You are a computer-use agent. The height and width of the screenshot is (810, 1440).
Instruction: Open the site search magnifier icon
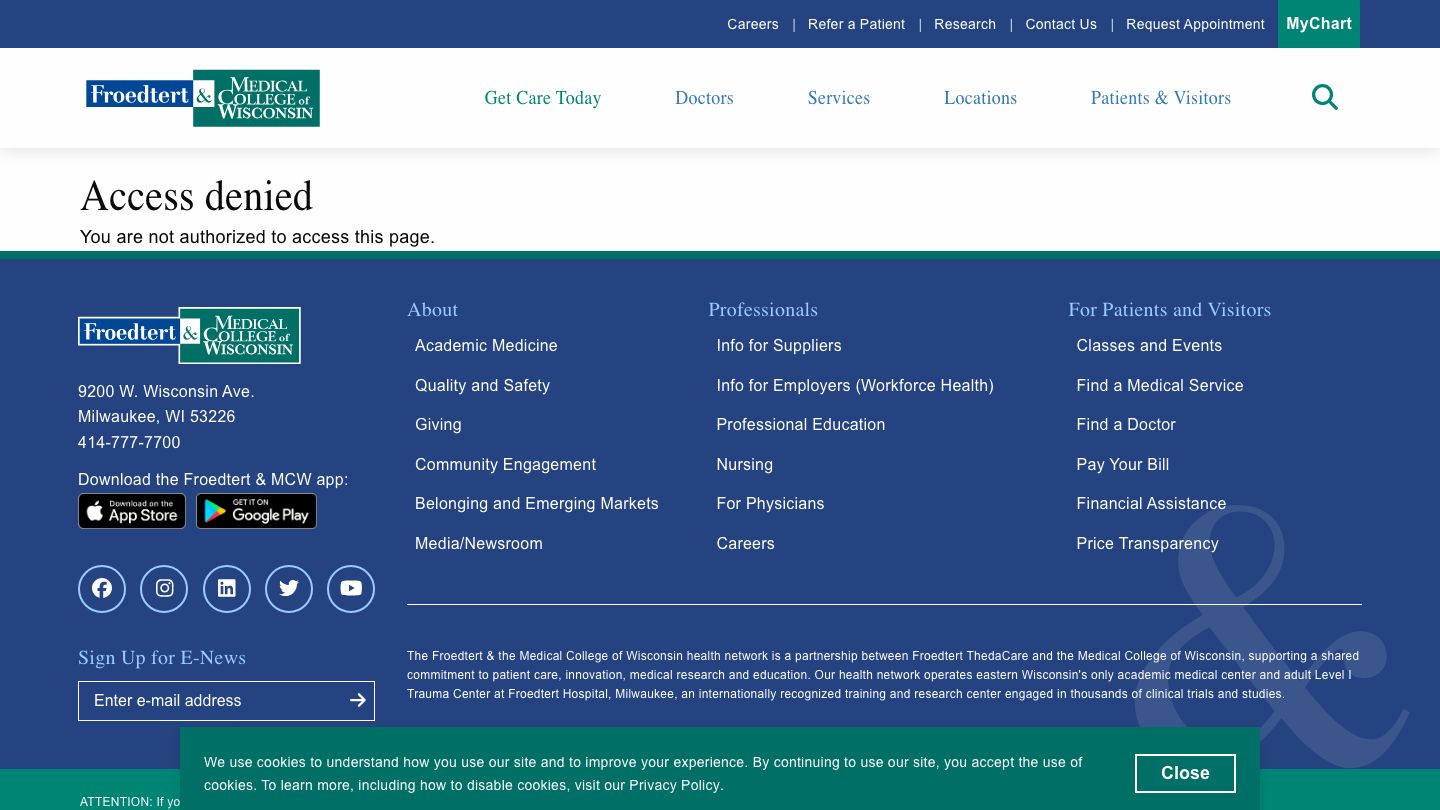point(1324,97)
